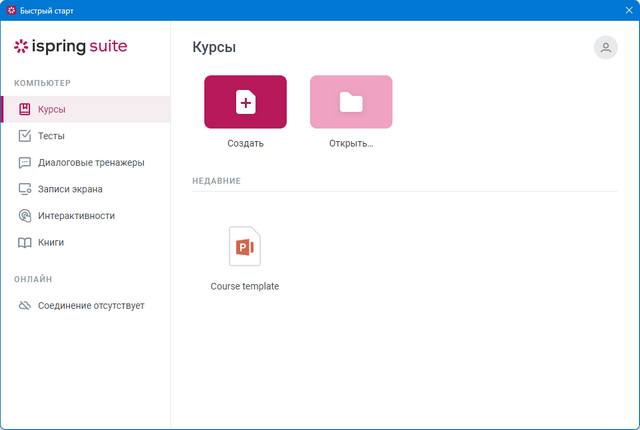Click the Записи экрана monitor icon

click(x=25, y=189)
